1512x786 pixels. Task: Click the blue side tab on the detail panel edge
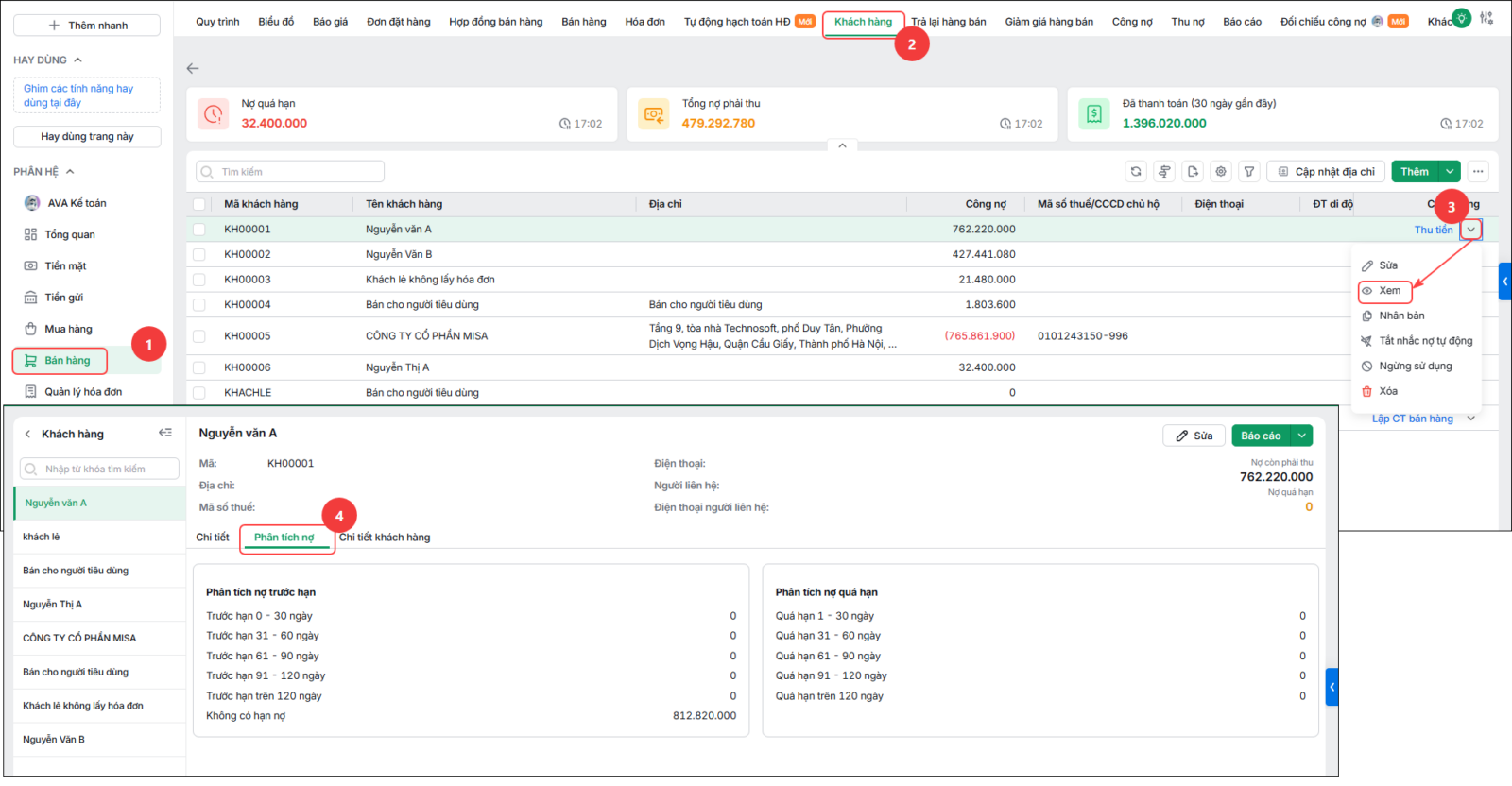pyautogui.click(x=1332, y=688)
